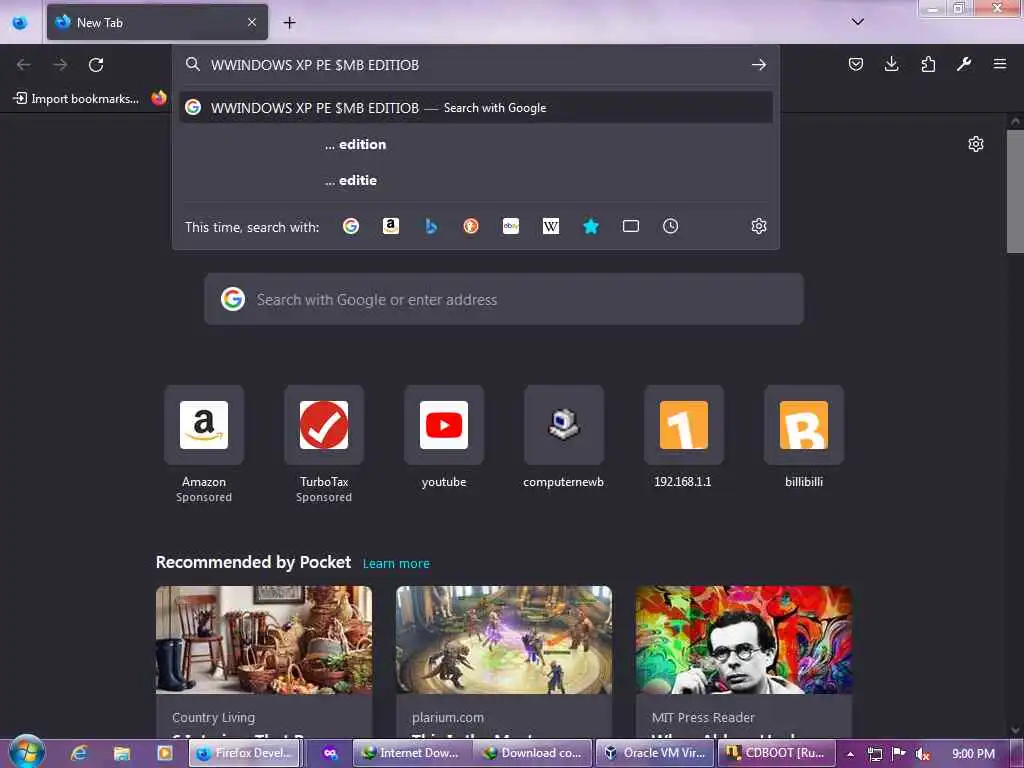Click the page vertical scrollbar thumb
This screenshot has width=1024, height=768.
tap(1015, 191)
